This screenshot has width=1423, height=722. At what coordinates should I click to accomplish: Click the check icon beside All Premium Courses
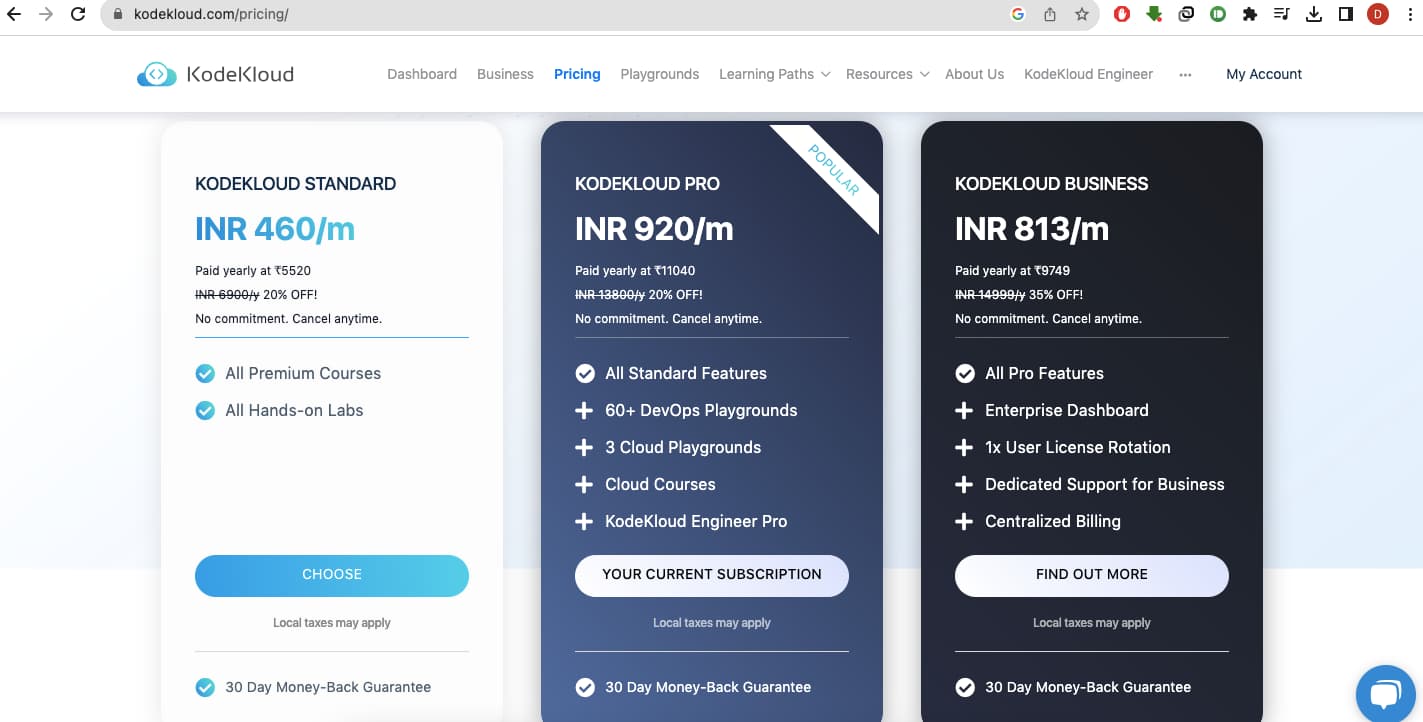pos(205,374)
